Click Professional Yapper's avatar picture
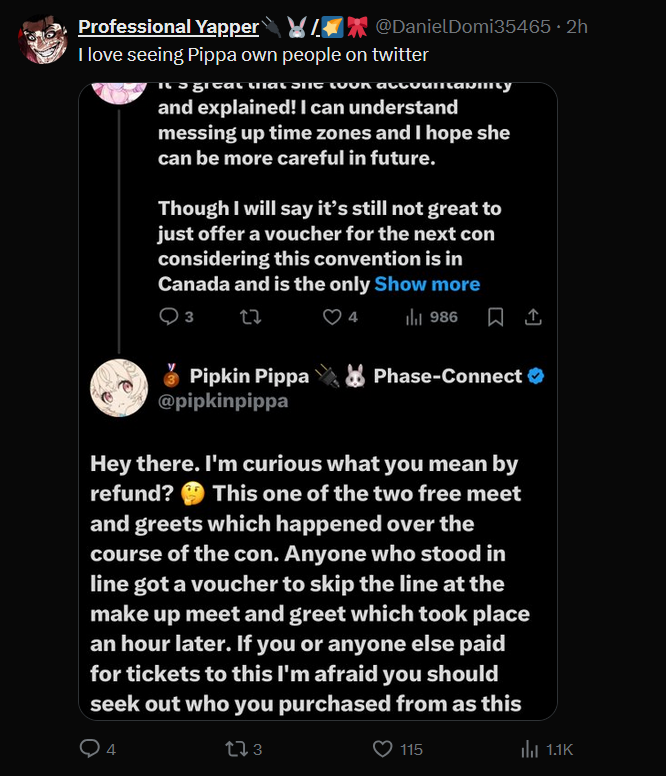666x776 pixels. coord(42,40)
